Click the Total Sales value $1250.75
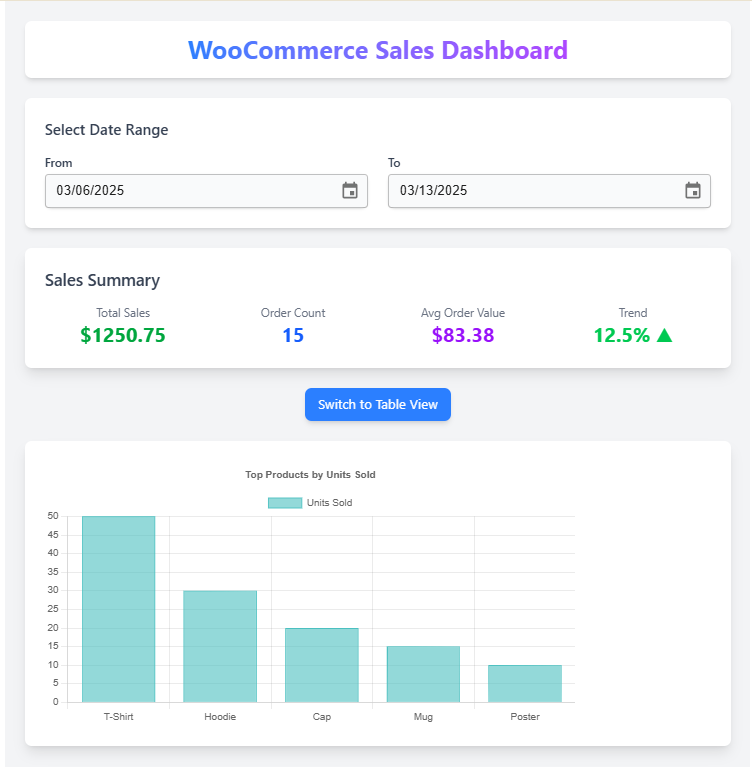The height and width of the screenshot is (767, 752). 123,335
